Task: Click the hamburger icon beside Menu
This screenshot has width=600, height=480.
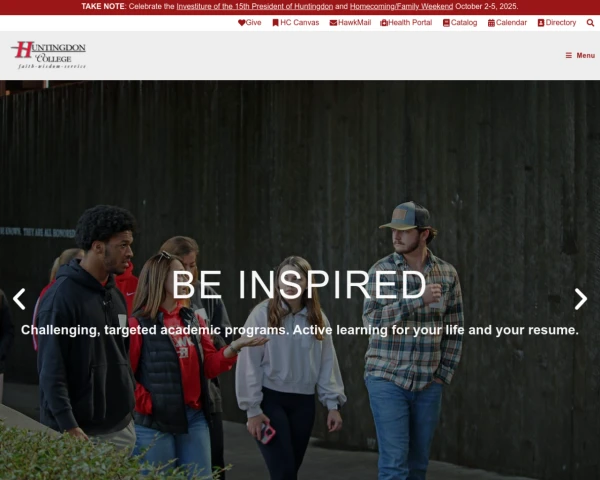Action: coord(569,56)
